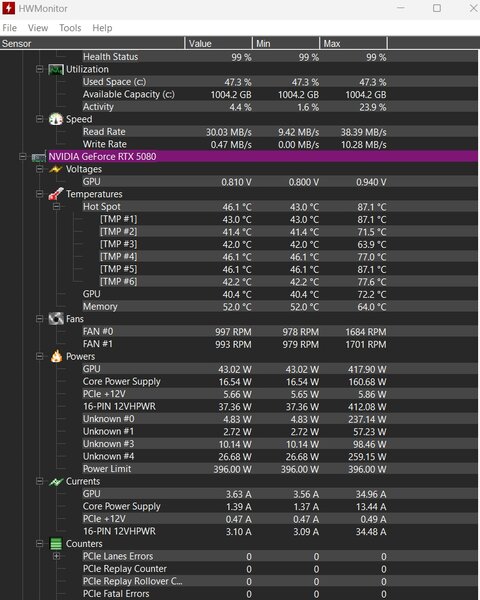The image size is (480, 600).
Task: Maximize the HWMonitor window
Action: [437, 8]
